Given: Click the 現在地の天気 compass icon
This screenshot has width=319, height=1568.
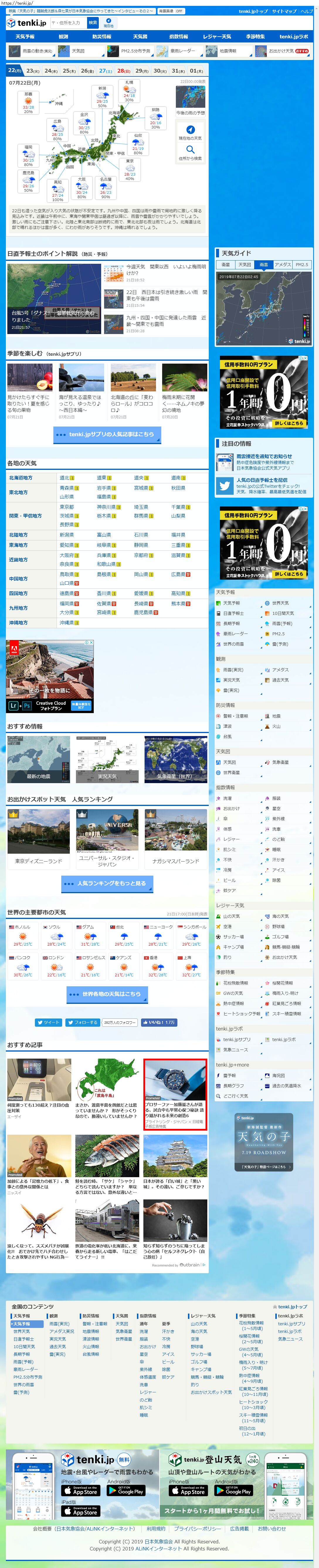Looking at the screenshot, I should pyautogui.click(x=190, y=130).
